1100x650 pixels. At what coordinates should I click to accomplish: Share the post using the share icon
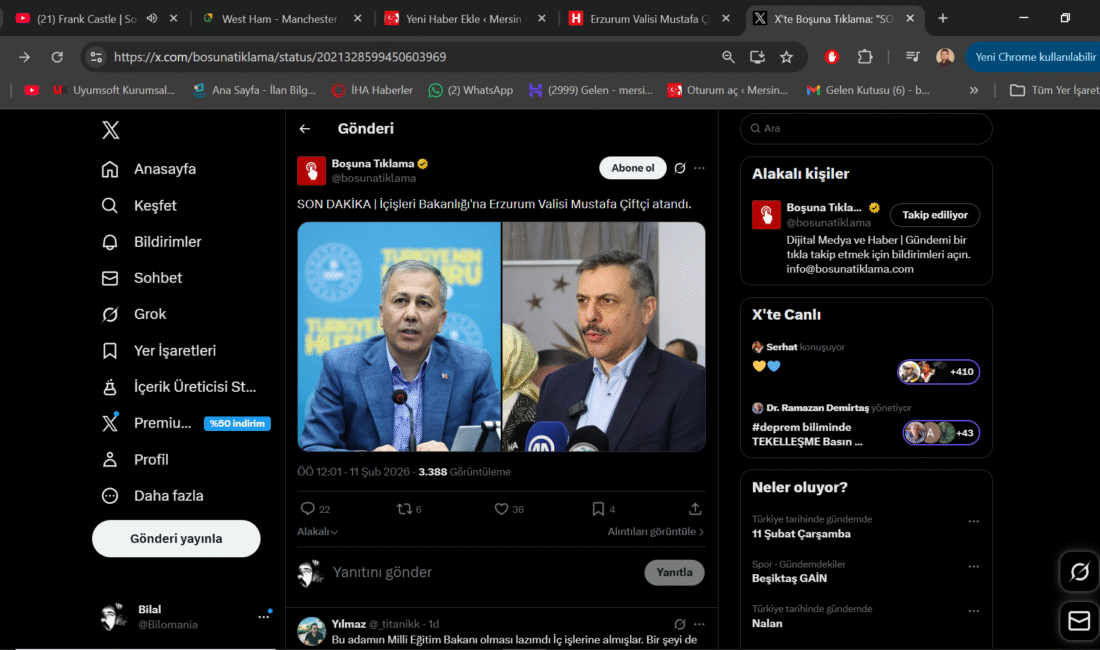point(695,509)
